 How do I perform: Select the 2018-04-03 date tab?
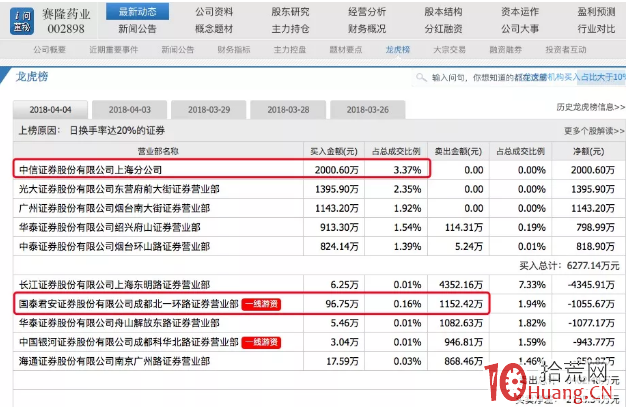coord(129,110)
